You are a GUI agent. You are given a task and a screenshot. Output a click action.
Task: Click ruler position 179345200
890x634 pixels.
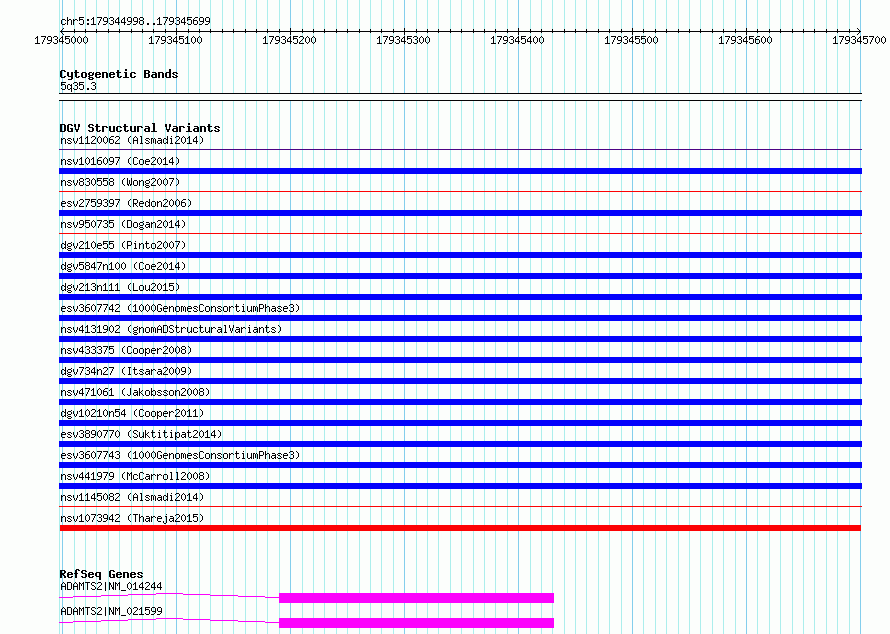289,40
